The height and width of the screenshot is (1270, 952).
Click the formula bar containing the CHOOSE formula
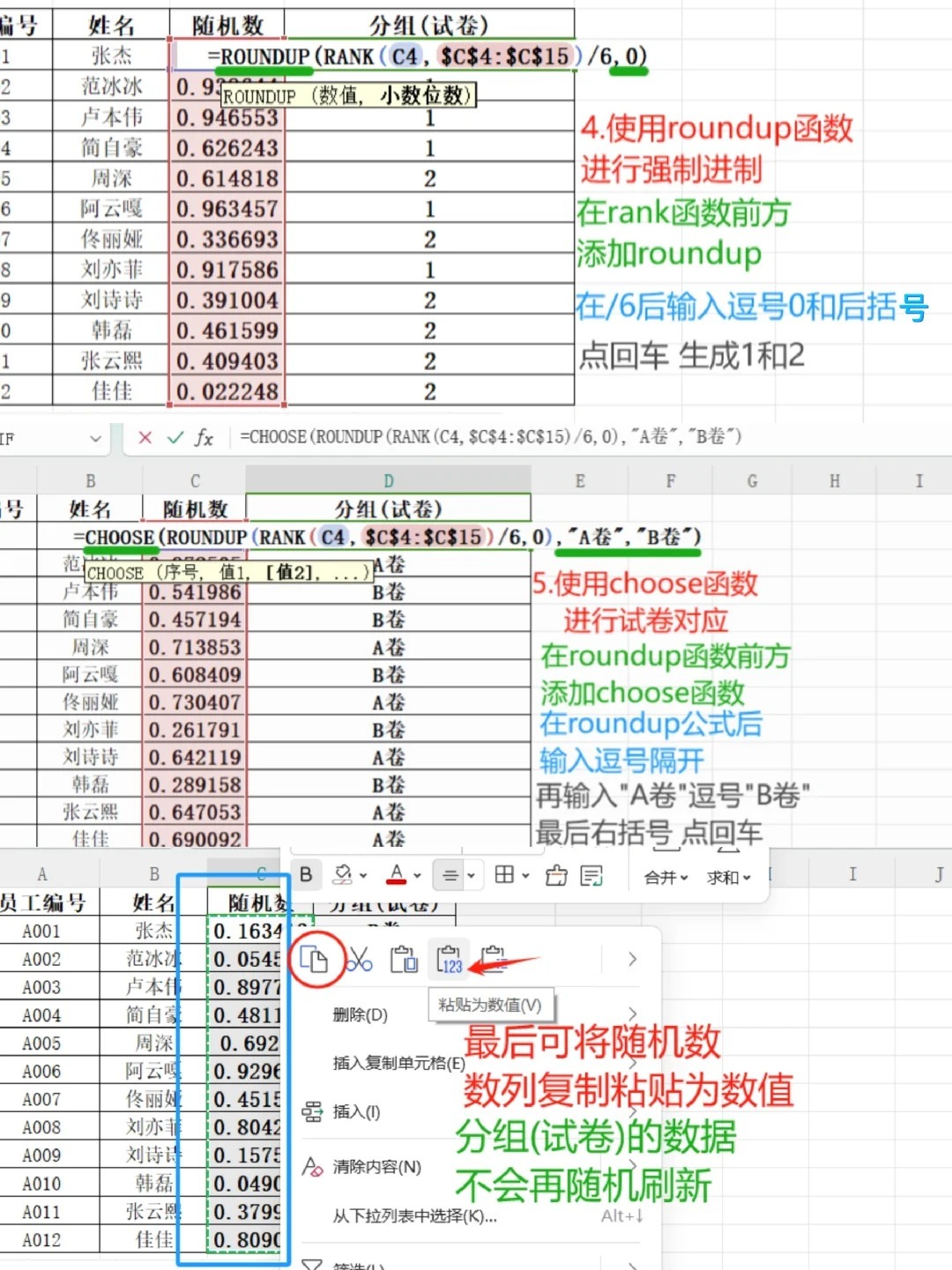pyautogui.click(x=591, y=437)
